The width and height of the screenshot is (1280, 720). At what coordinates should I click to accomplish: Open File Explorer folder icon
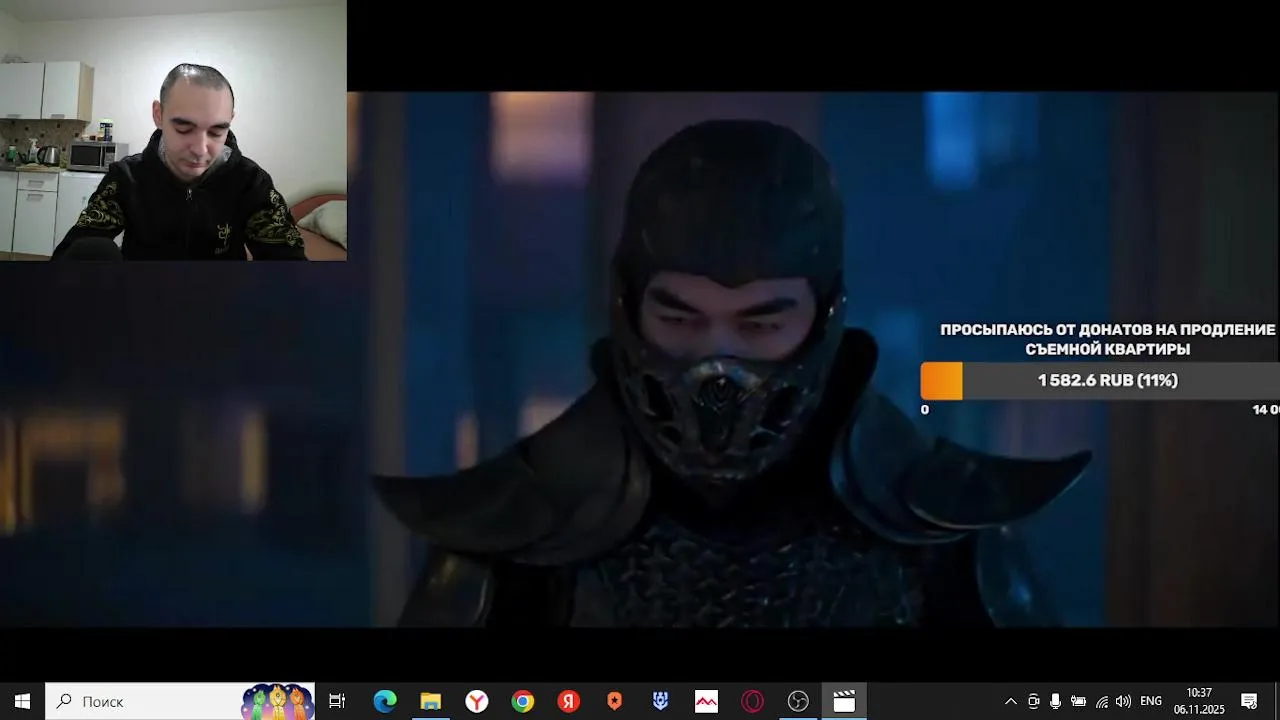pyautogui.click(x=431, y=701)
